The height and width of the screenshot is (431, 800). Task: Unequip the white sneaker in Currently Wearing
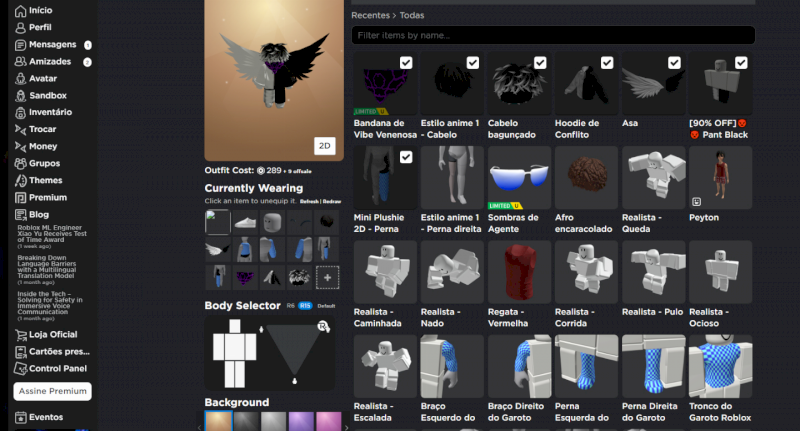point(245,222)
